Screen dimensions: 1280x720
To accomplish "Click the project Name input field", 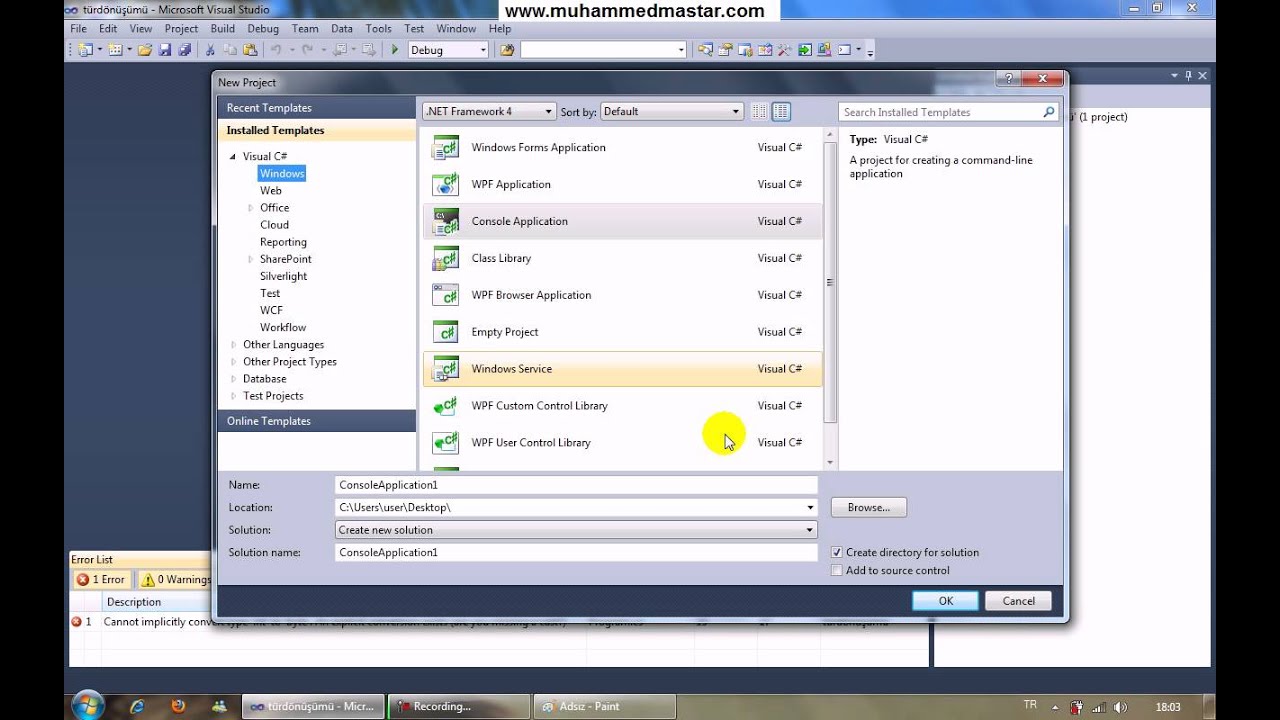I will click(576, 485).
